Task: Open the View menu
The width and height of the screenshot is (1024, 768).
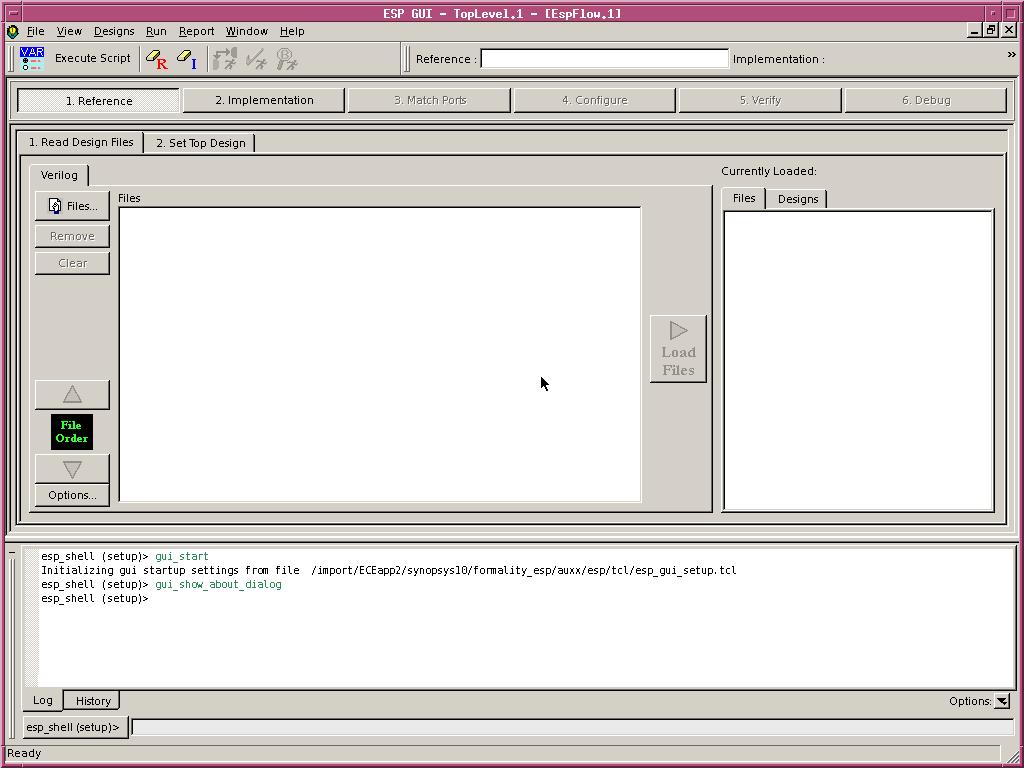Action: click(69, 31)
